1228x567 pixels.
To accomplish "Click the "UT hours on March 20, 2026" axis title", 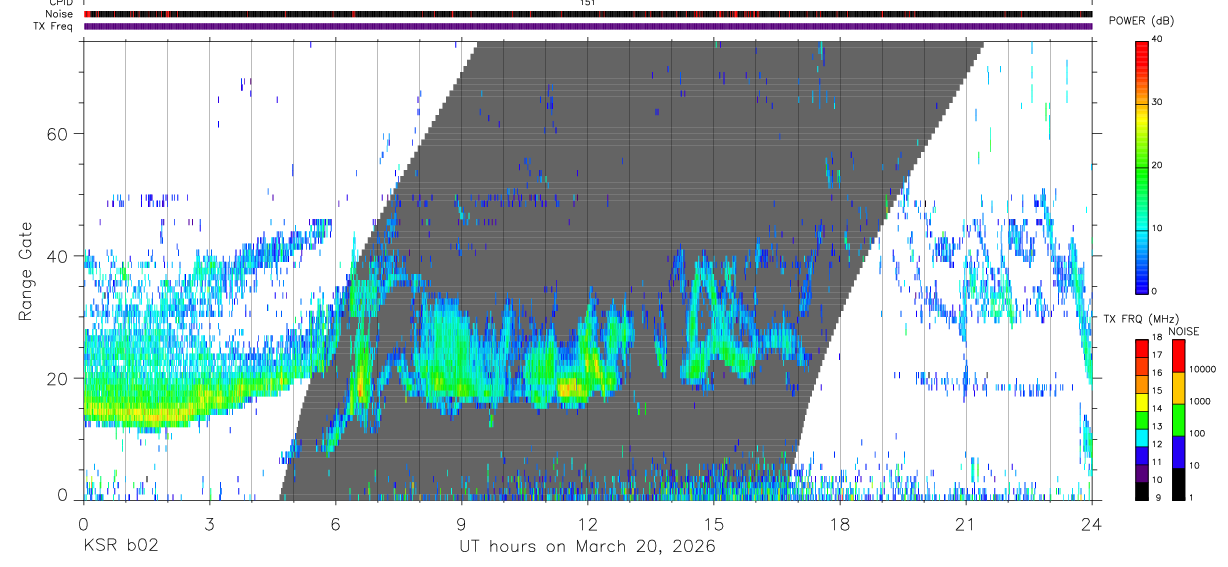I will tap(587, 547).
